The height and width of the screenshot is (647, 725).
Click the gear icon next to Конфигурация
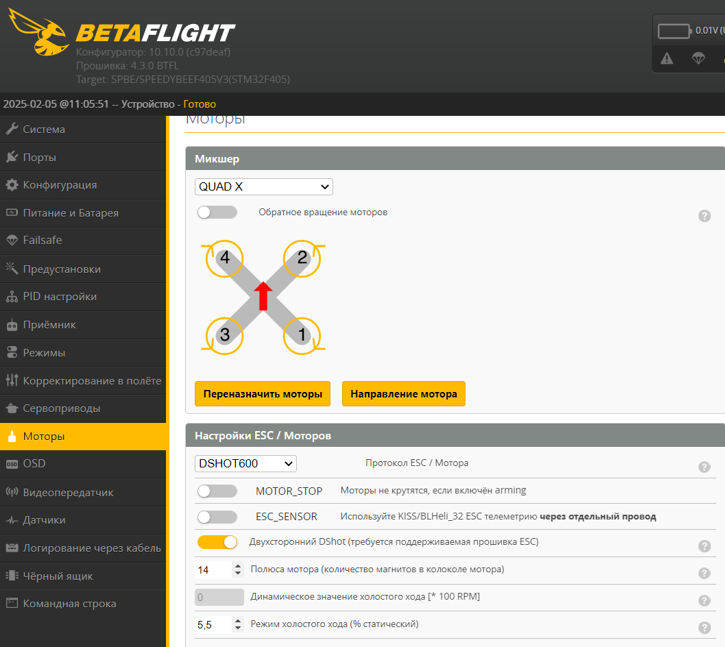[12, 185]
